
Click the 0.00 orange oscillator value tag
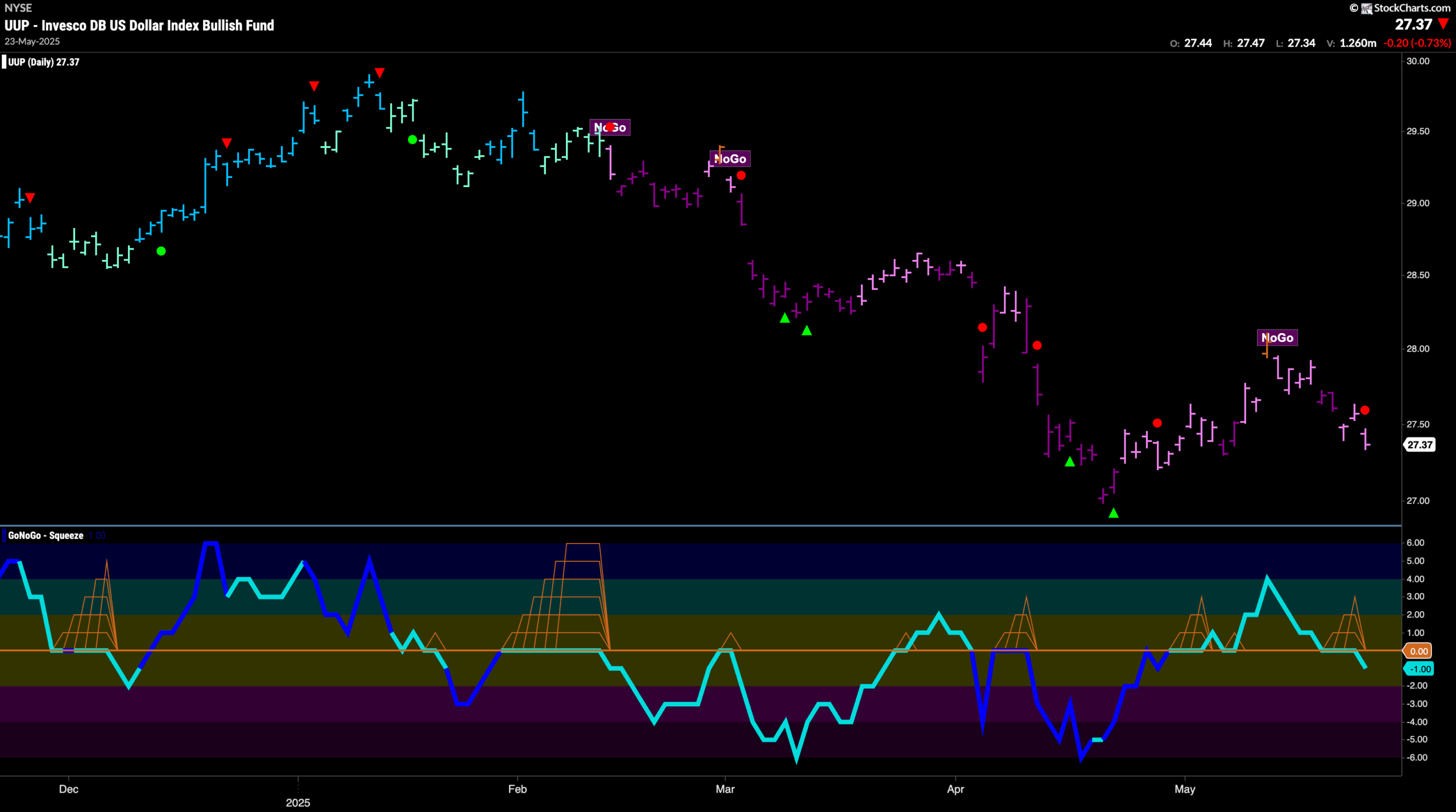[1418, 651]
